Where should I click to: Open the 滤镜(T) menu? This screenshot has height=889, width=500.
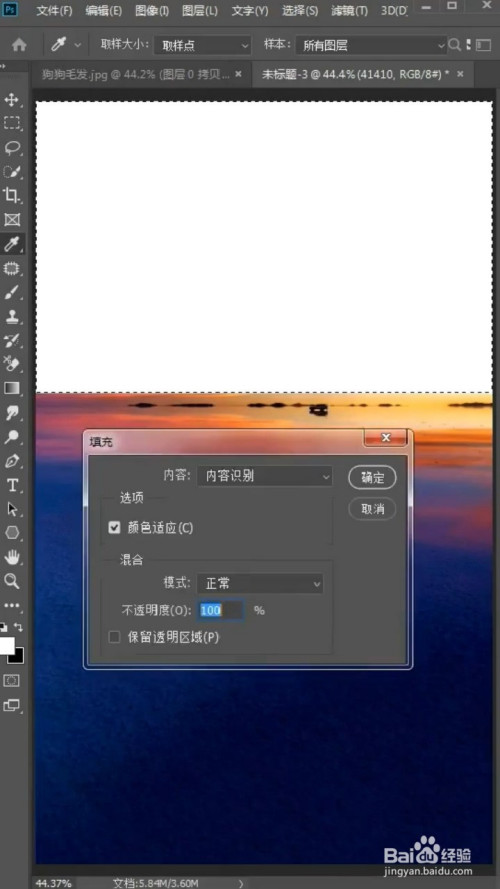click(349, 11)
